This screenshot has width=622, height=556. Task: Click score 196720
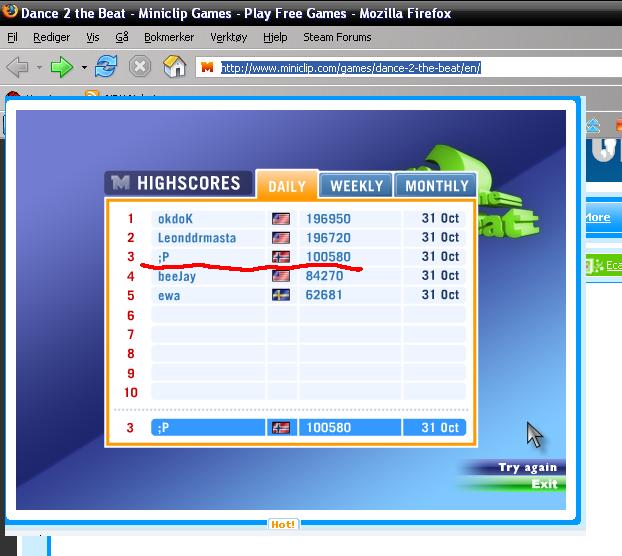coord(328,238)
